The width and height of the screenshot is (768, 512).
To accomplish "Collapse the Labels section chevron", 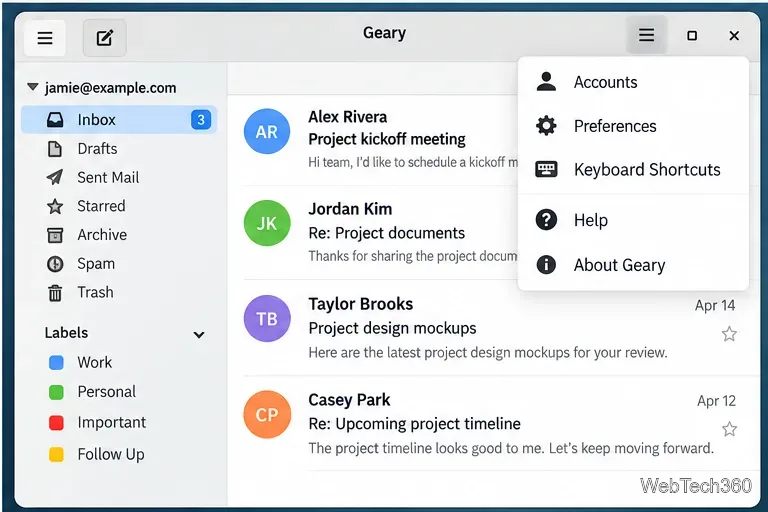I will click(x=199, y=335).
